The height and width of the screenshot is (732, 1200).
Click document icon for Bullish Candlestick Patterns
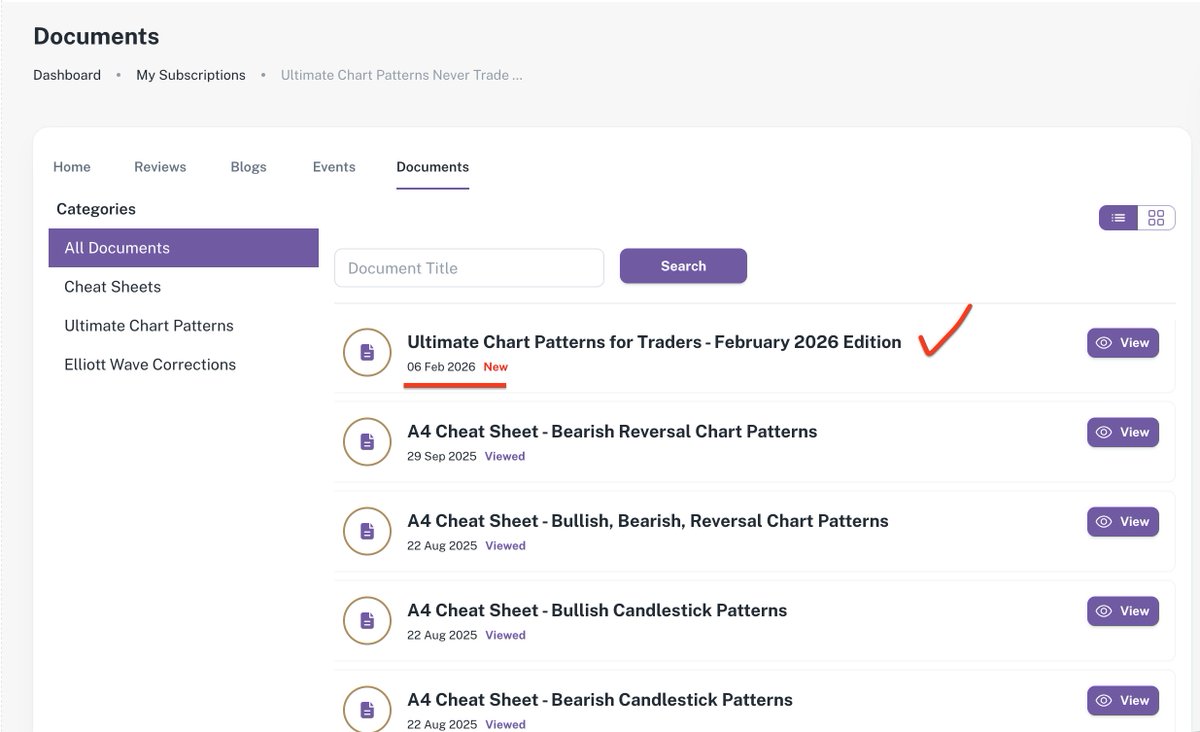pos(367,621)
